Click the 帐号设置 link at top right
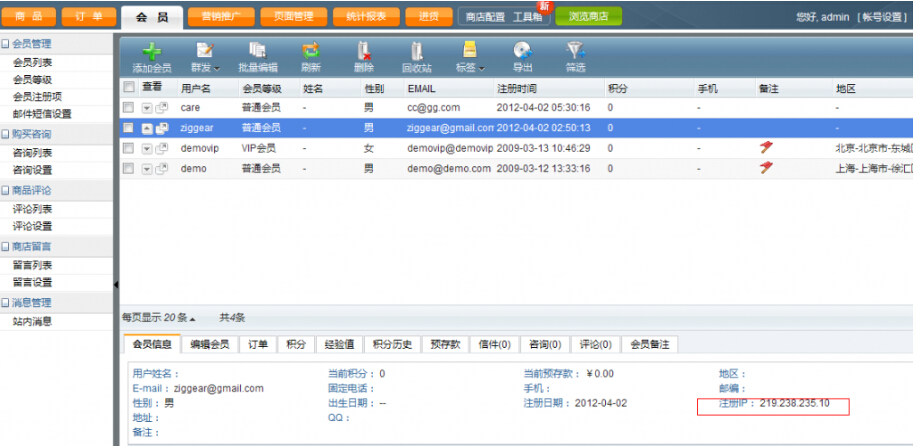Screen dimensions: 917x446 (x=882, y=18)
